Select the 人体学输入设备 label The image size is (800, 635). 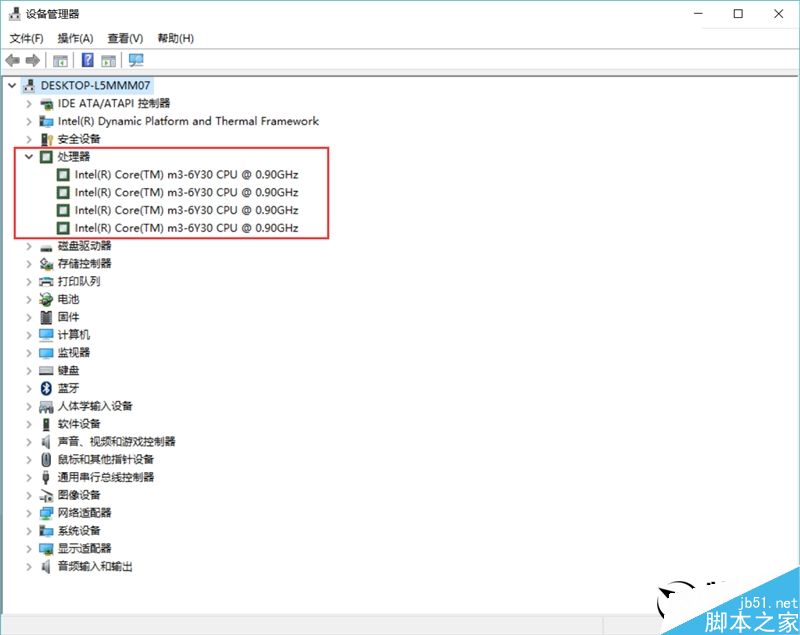point(95,407)
